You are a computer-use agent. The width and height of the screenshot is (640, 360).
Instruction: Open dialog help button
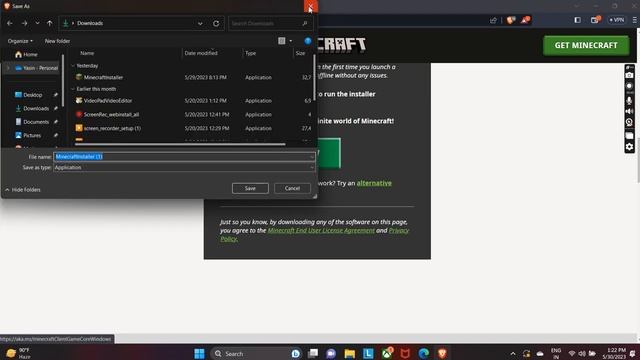coord(308,41)
